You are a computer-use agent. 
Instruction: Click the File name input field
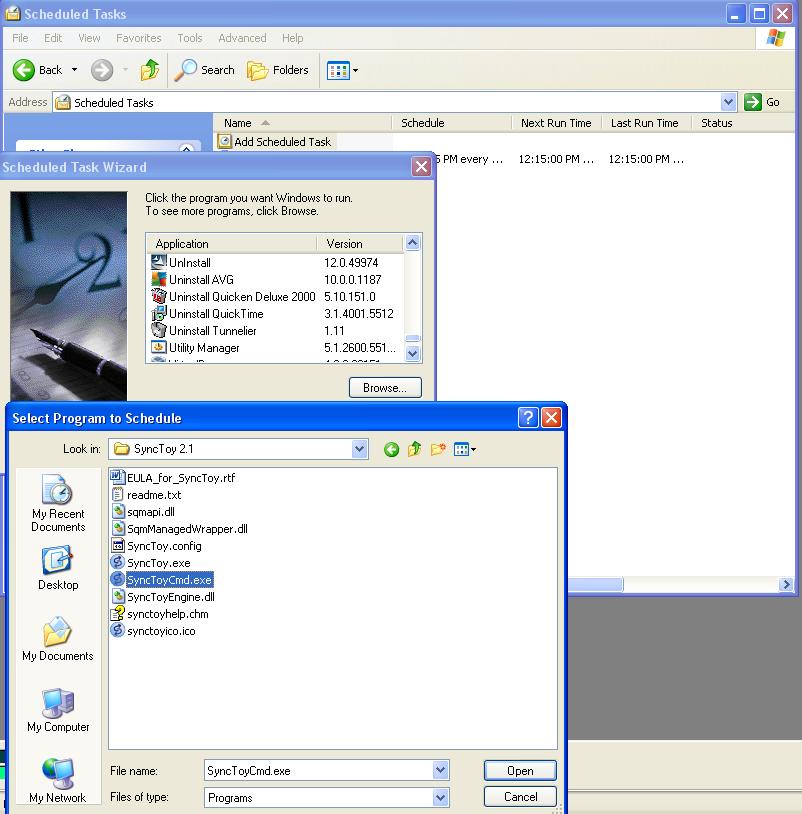[x=319, y=771]
